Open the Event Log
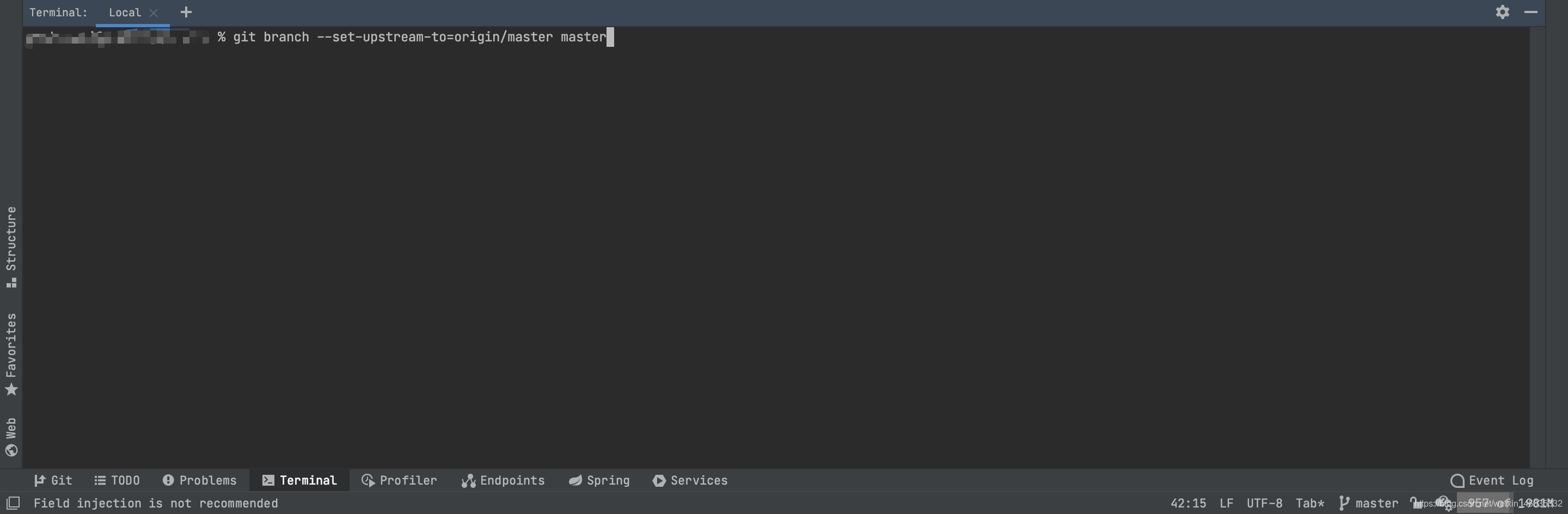1568x514 pixels. click(1492, 480)
